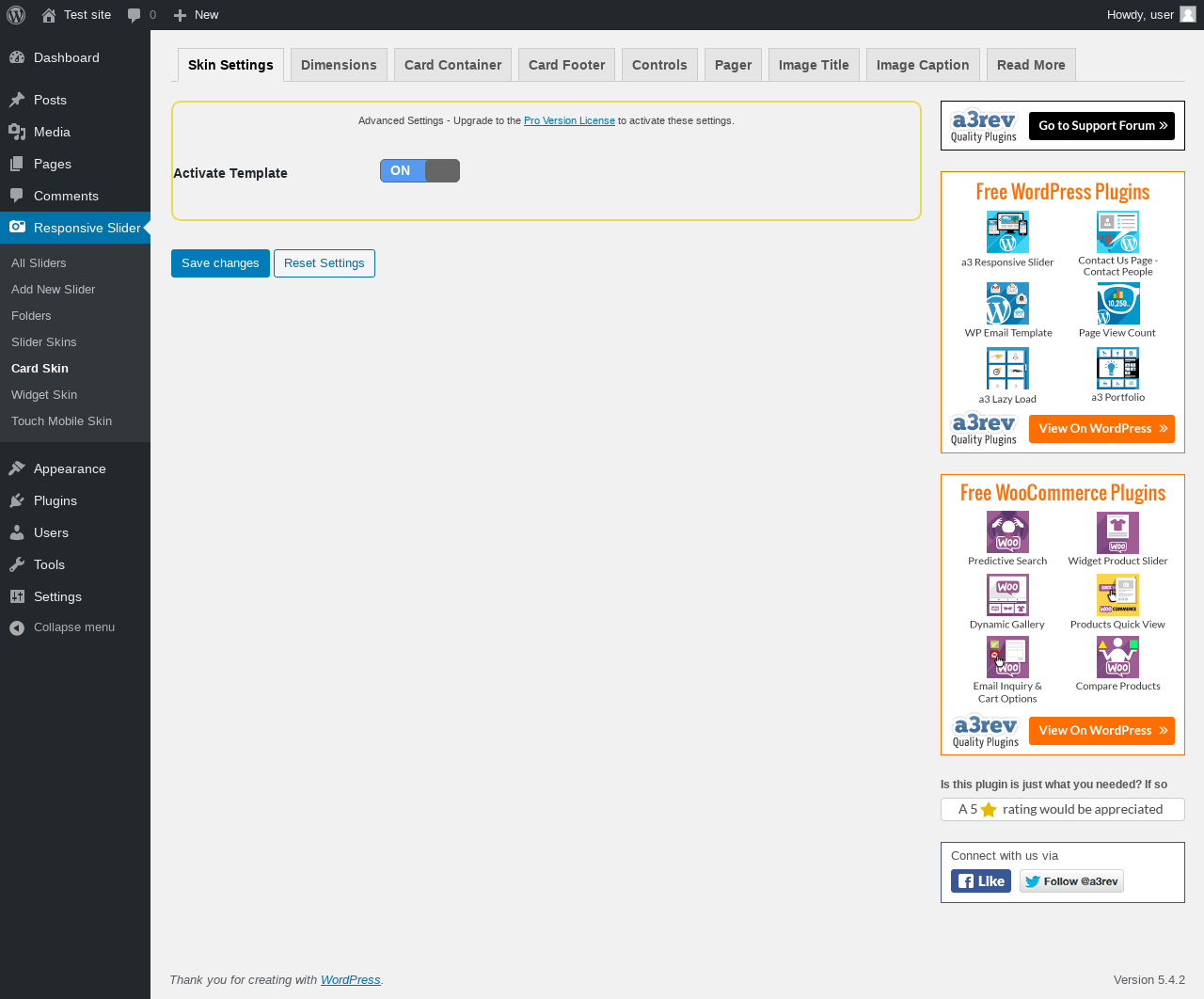
Task: Click the Posts pushpin icon
Action: point(17,100)
